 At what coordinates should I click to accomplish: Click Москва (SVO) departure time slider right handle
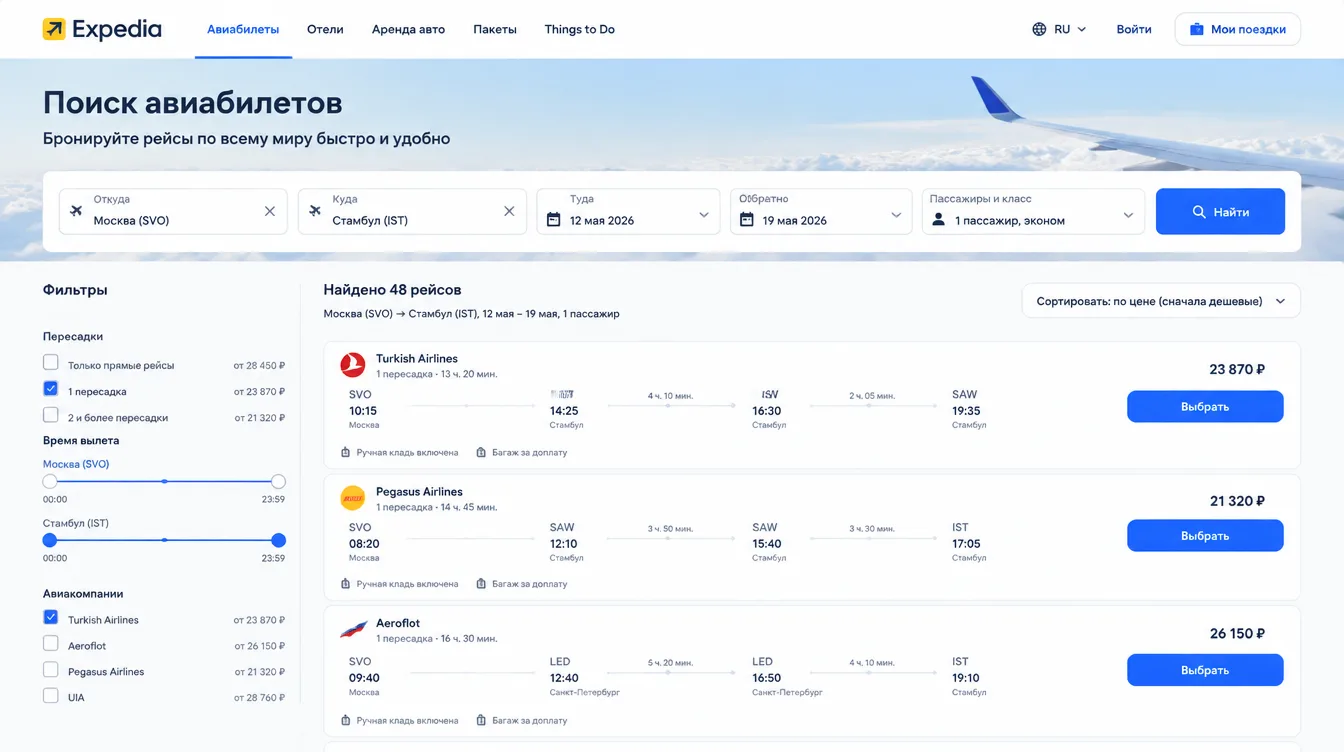pos(278,481)
